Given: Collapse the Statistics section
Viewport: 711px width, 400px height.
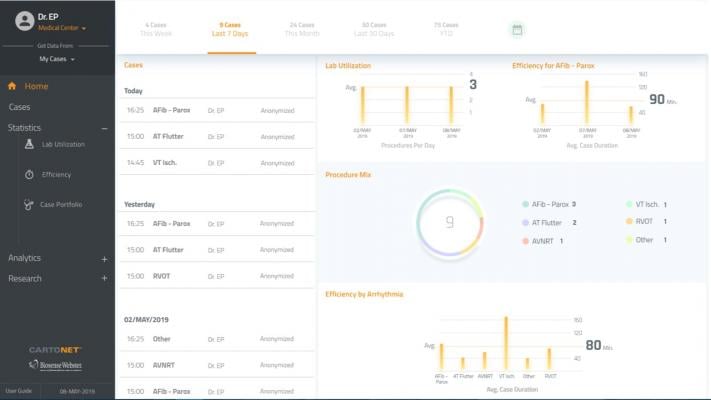Looking at the screenshot, I should 104,128.
